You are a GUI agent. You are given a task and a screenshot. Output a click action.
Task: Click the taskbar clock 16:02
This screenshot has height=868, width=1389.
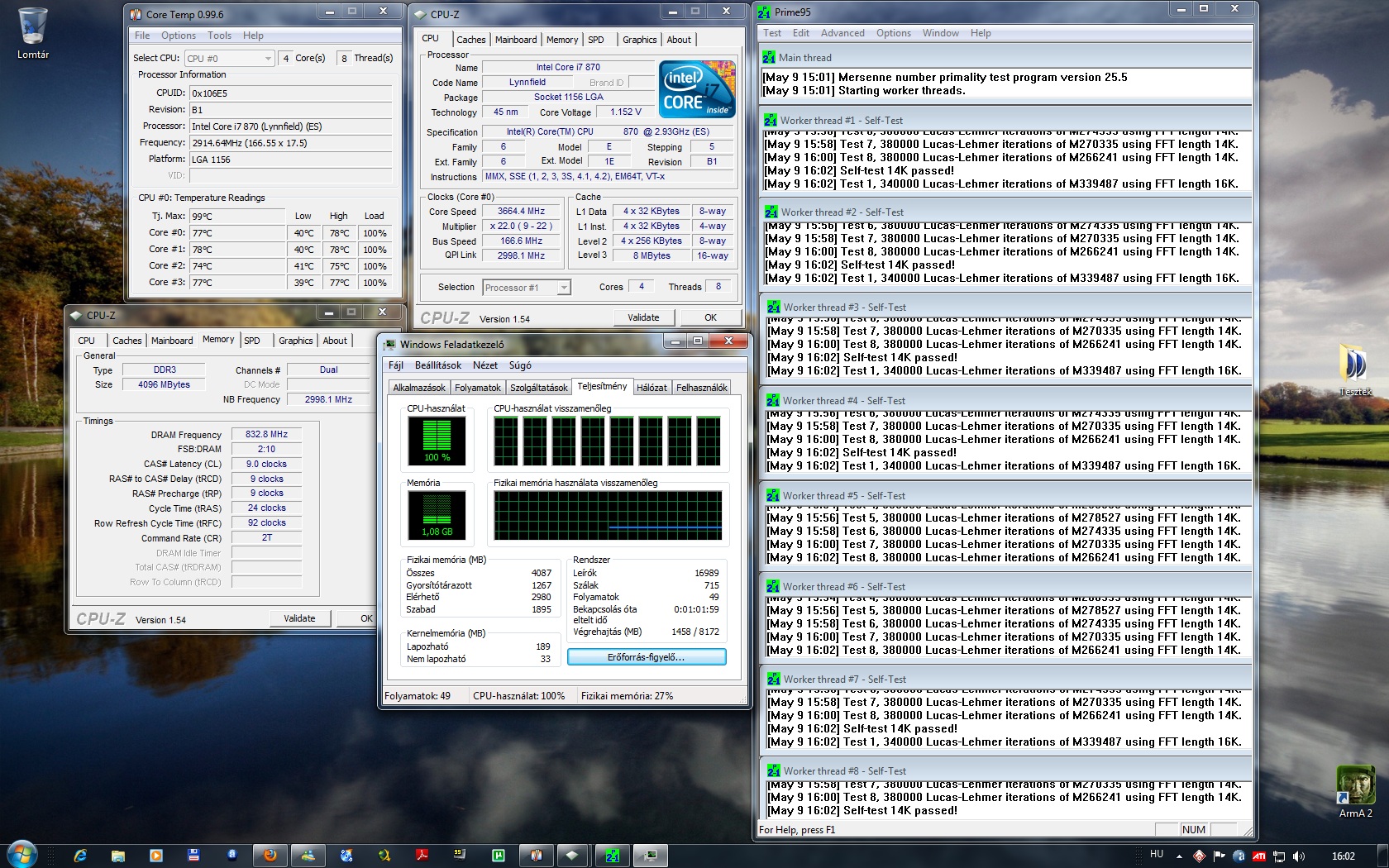1344,856
